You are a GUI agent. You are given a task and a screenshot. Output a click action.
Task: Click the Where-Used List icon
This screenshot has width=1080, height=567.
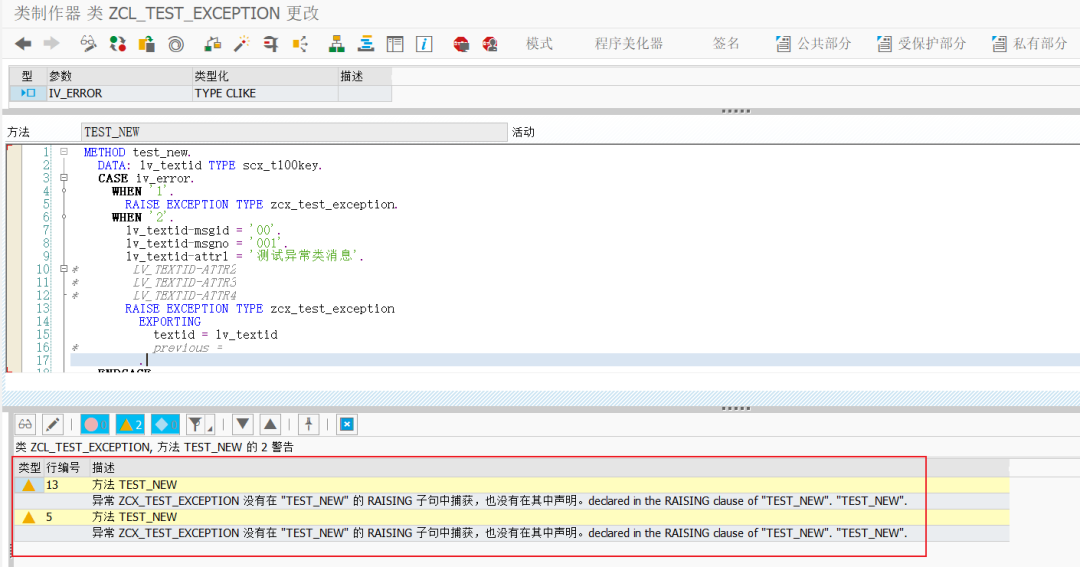300,44
